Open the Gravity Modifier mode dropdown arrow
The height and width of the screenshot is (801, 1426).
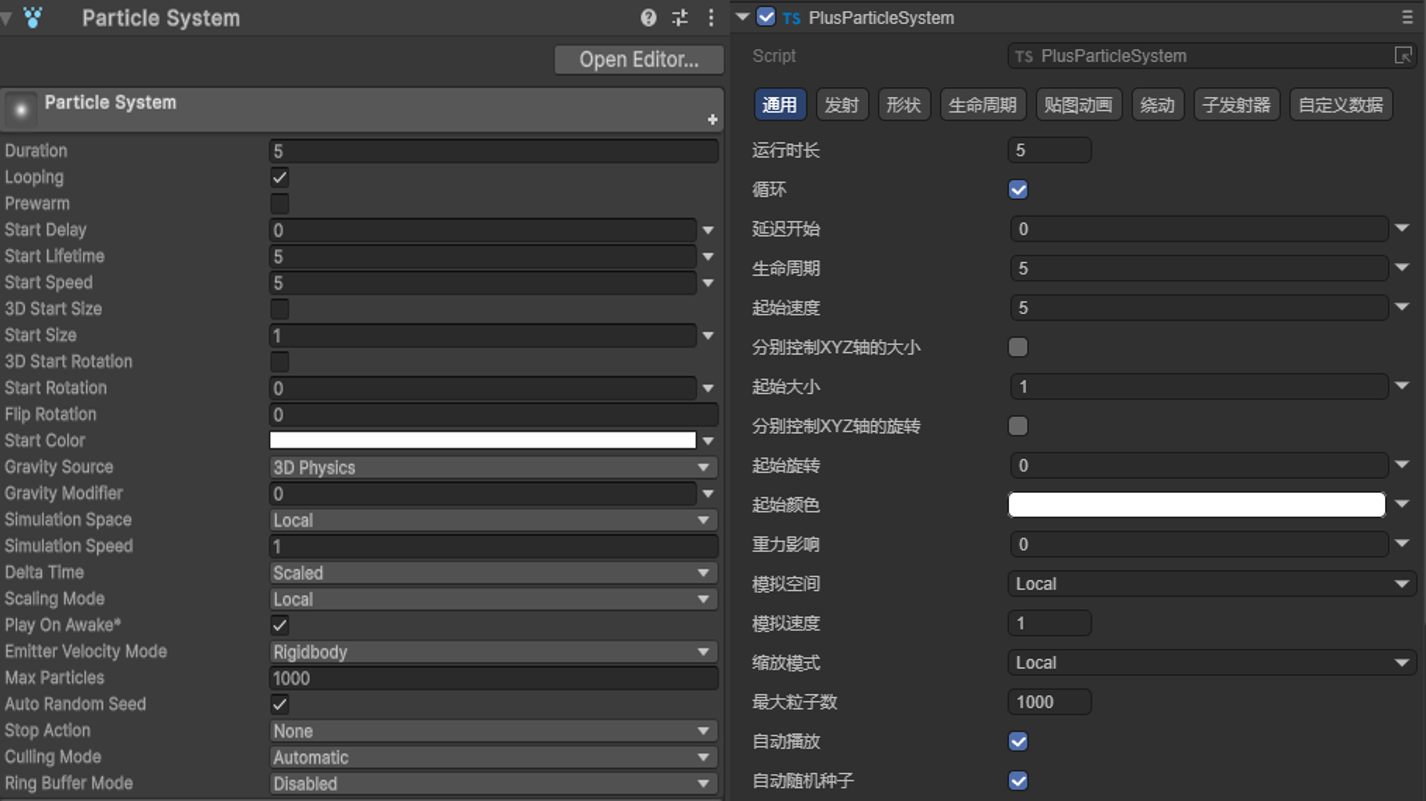coord(708,494)
